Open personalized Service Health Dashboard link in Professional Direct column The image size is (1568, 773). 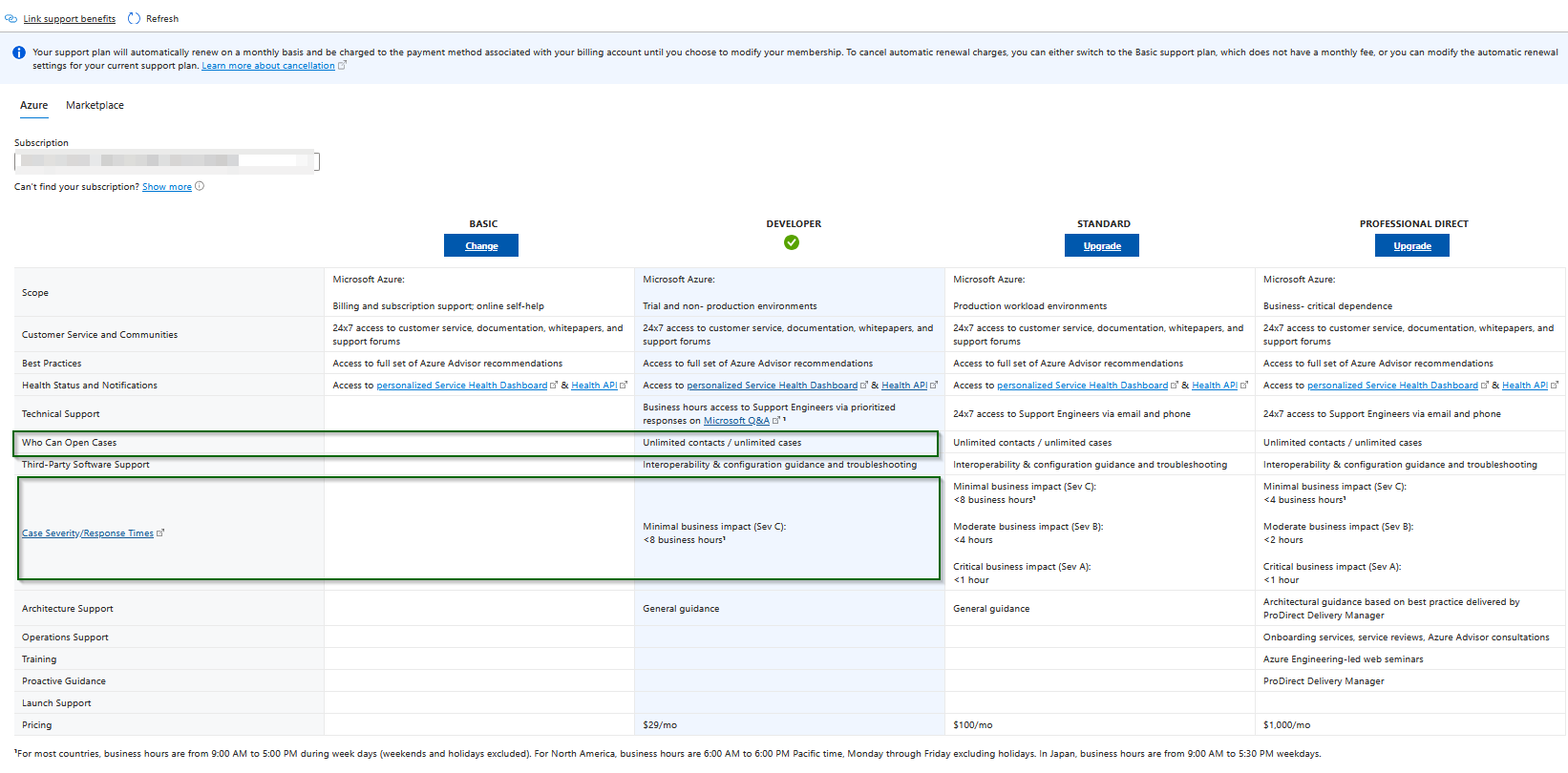pyautogui.click(x=1393, y=386)
